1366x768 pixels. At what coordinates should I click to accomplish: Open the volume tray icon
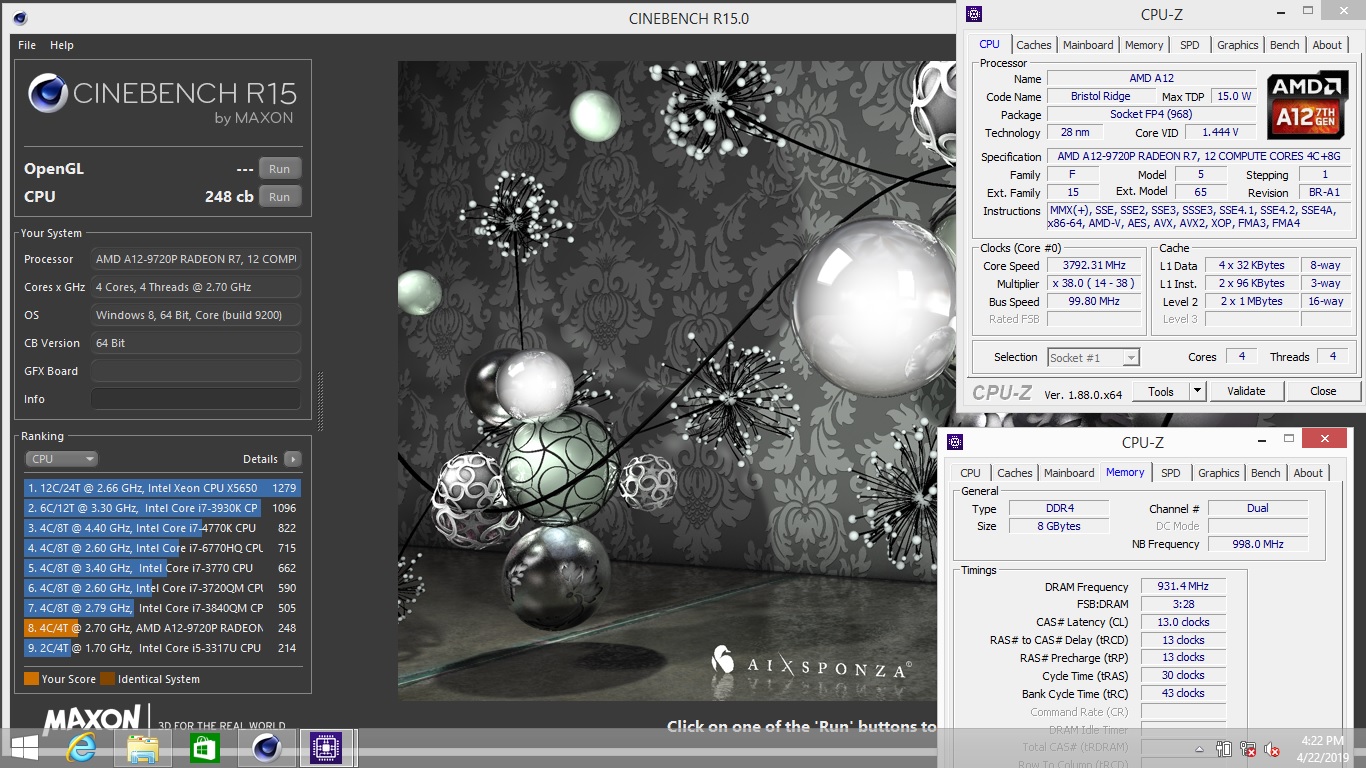pyautogui.click(x=1272, y=749)
